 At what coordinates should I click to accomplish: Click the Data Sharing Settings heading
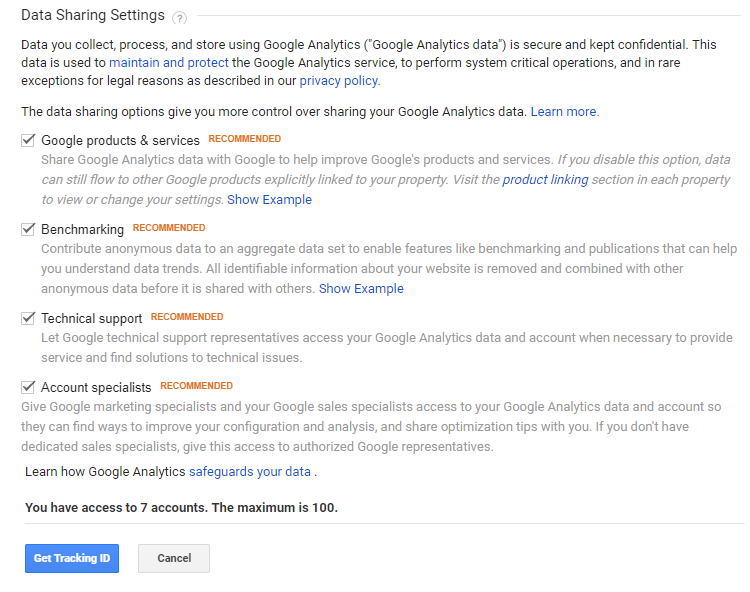[x=92, y=17]
